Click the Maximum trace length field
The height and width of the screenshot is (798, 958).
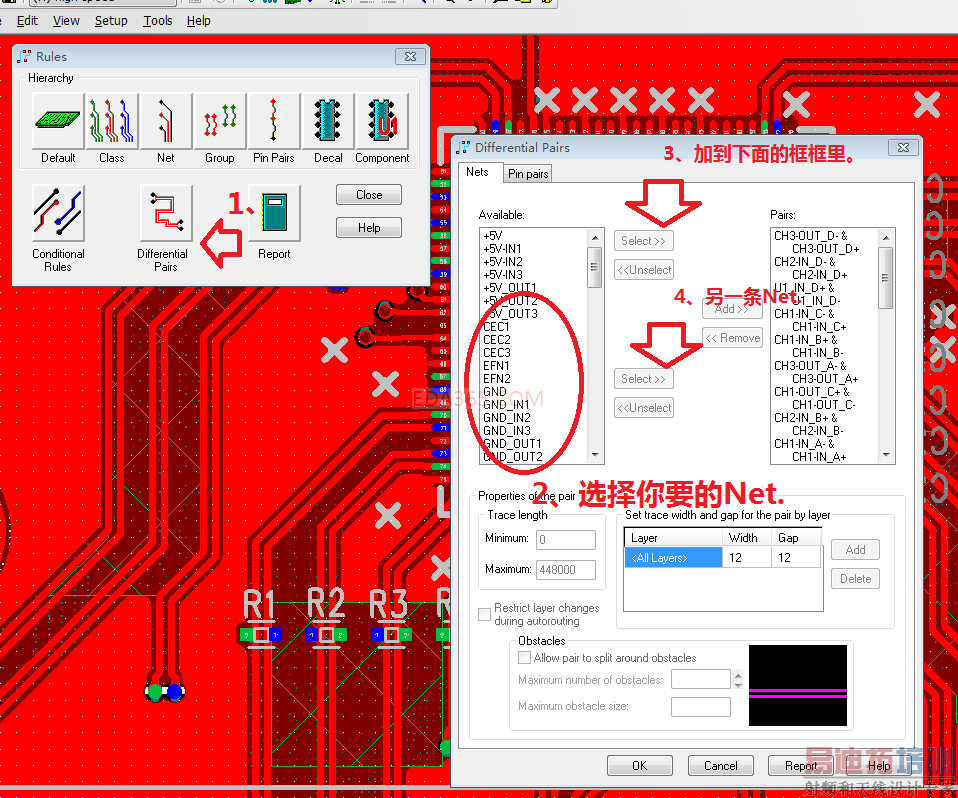coord(566,569)
